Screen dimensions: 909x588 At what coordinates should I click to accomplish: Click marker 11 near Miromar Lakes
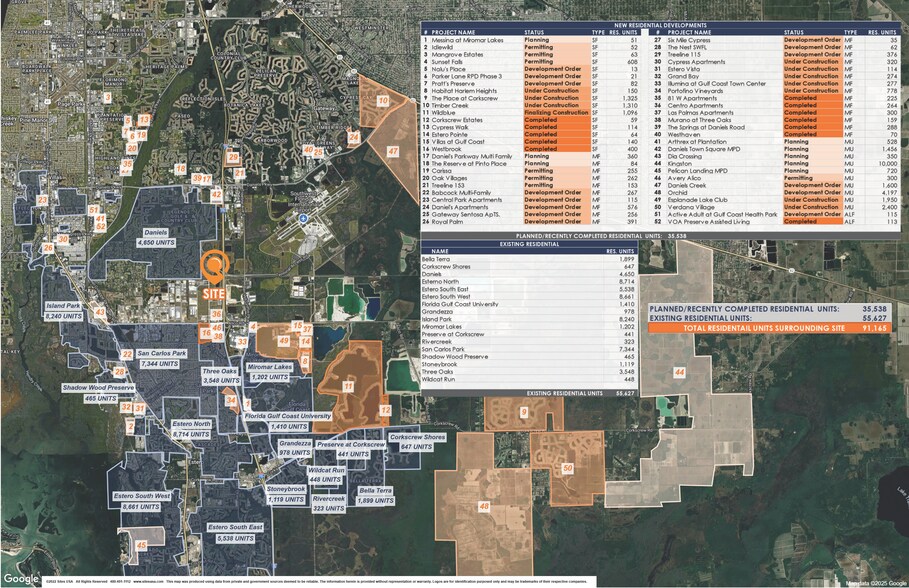[x=348, y=386]
